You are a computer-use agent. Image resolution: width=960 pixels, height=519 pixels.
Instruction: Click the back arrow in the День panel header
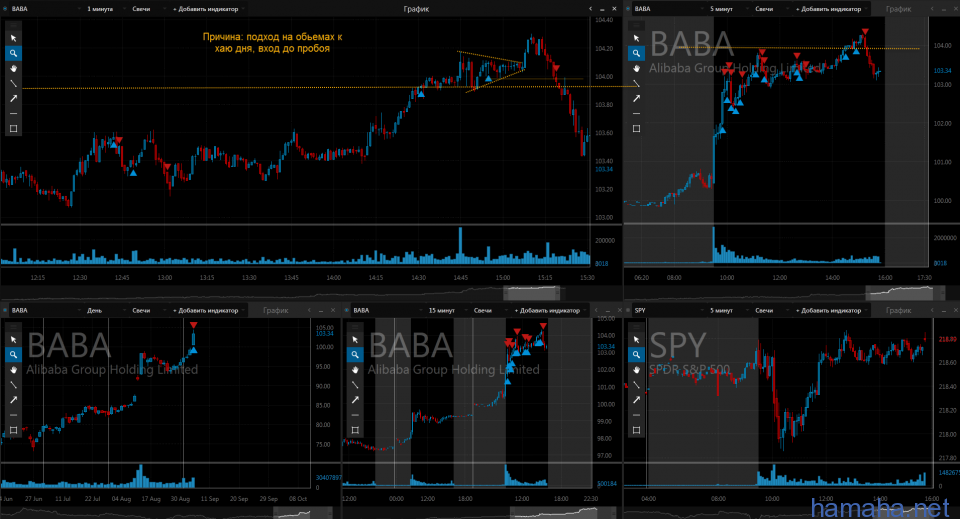pyautogui.click(x=309, y=310)
